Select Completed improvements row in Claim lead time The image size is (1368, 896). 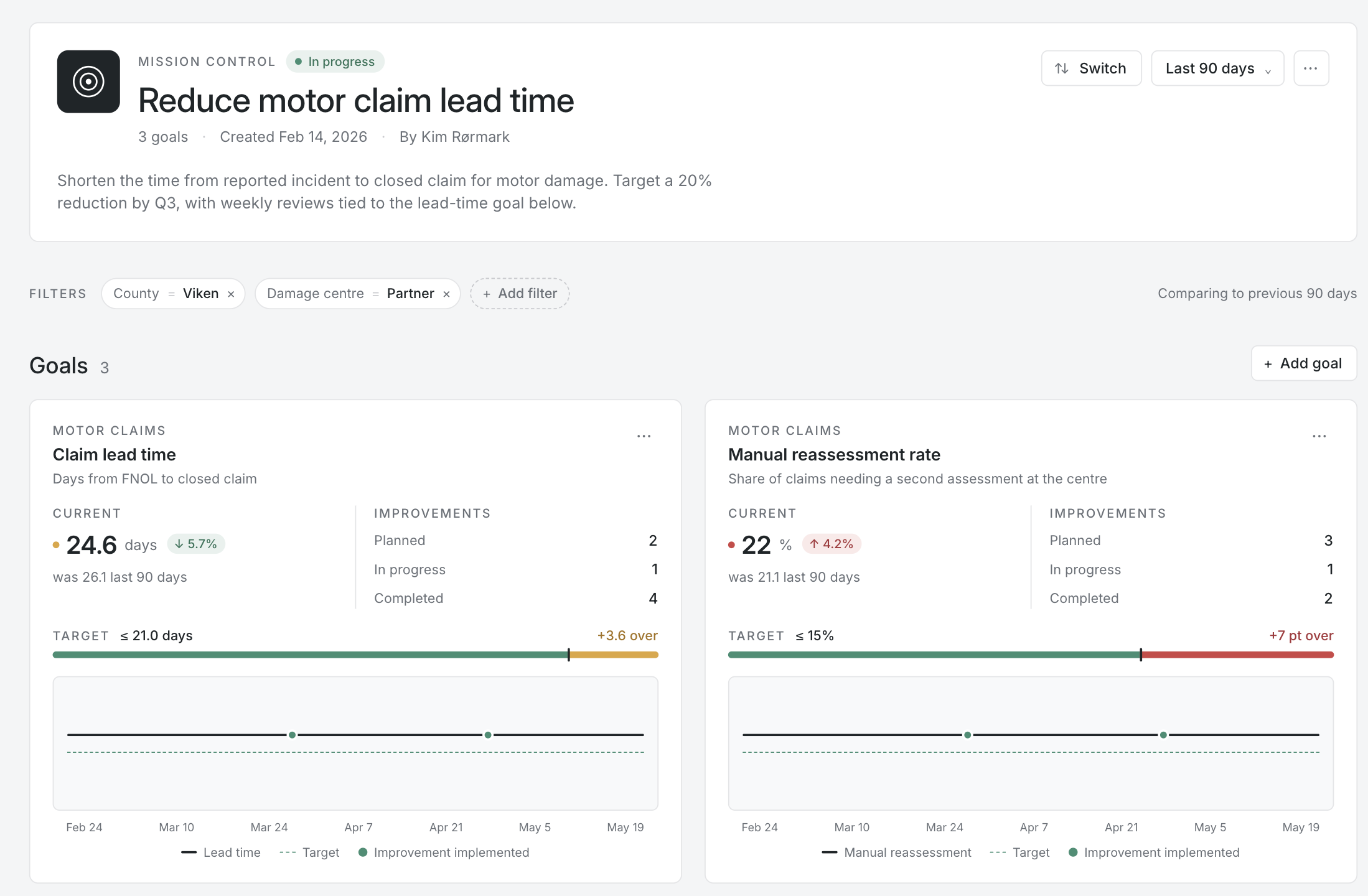(515, 598)
